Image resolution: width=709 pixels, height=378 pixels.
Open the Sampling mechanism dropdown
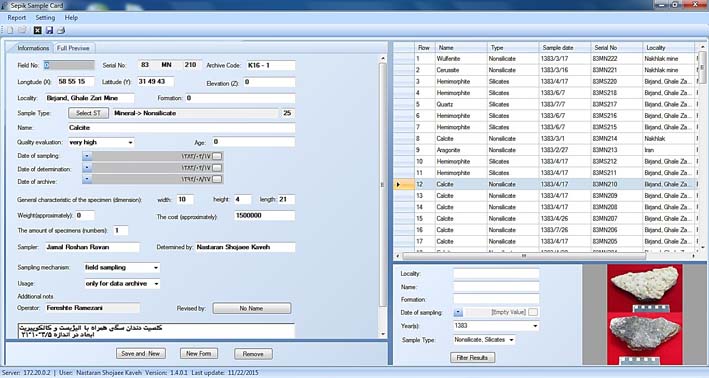click(156, 268)
